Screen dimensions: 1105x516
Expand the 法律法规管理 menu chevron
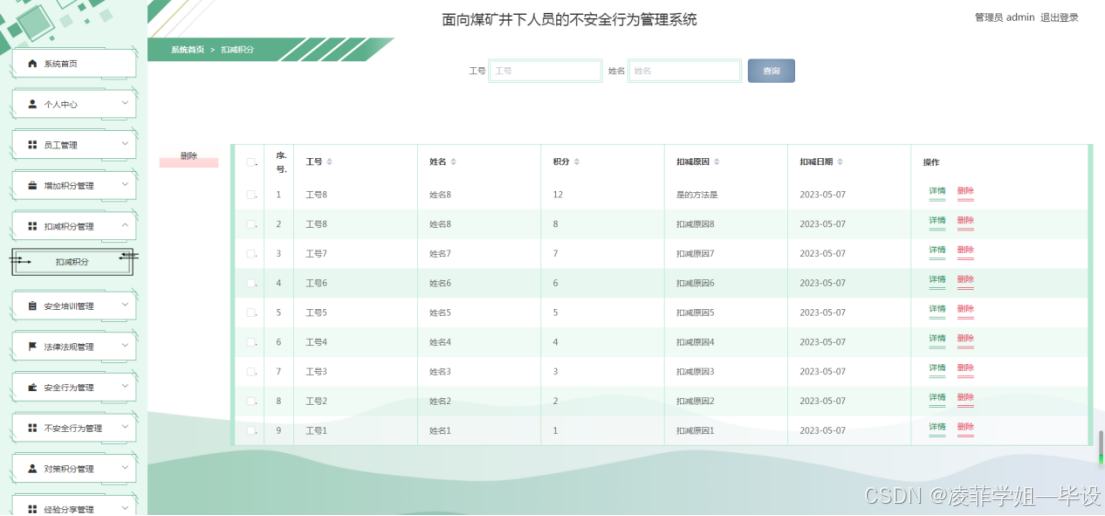click(125, 346)
